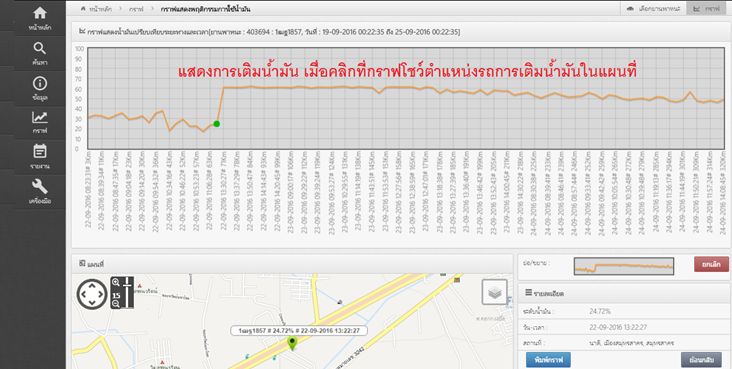Select the เลือกยานพาหนะ vehicle tab at top right
Image resolution: width=732 pixels, height=369 pixels.
coord(654,9)
